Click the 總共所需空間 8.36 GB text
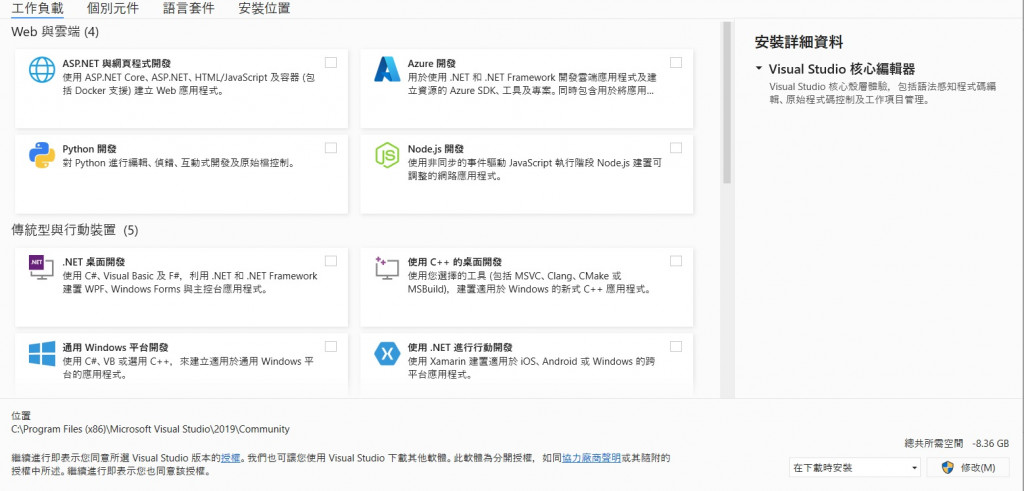The height and width of the screenshot is (491, 1024). 957,443
